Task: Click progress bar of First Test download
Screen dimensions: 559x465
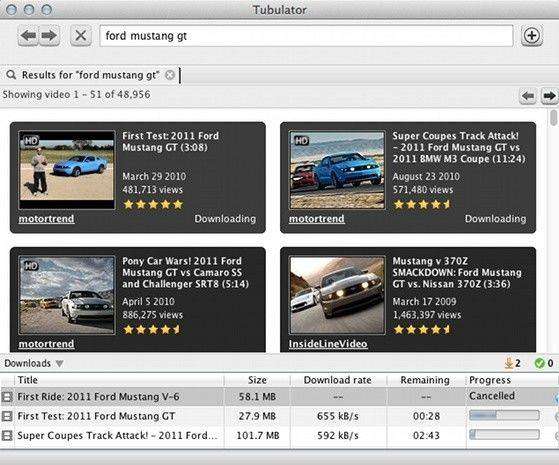Action: (504, 415)
